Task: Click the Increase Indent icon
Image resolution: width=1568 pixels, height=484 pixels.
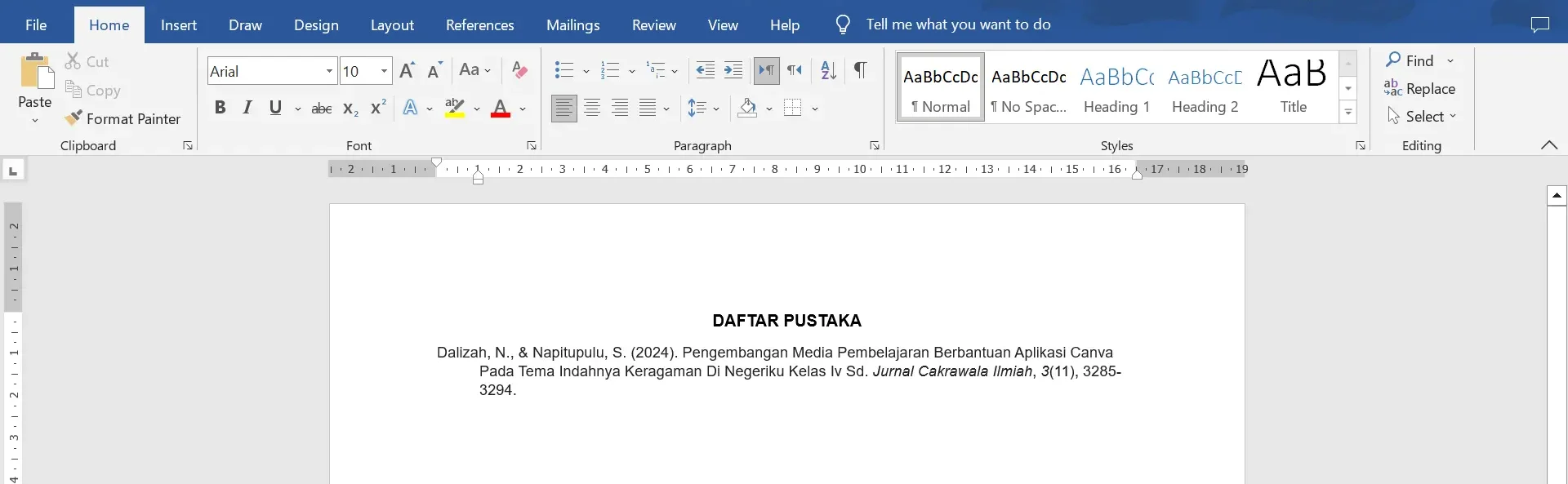Action: tap(733, 70)
